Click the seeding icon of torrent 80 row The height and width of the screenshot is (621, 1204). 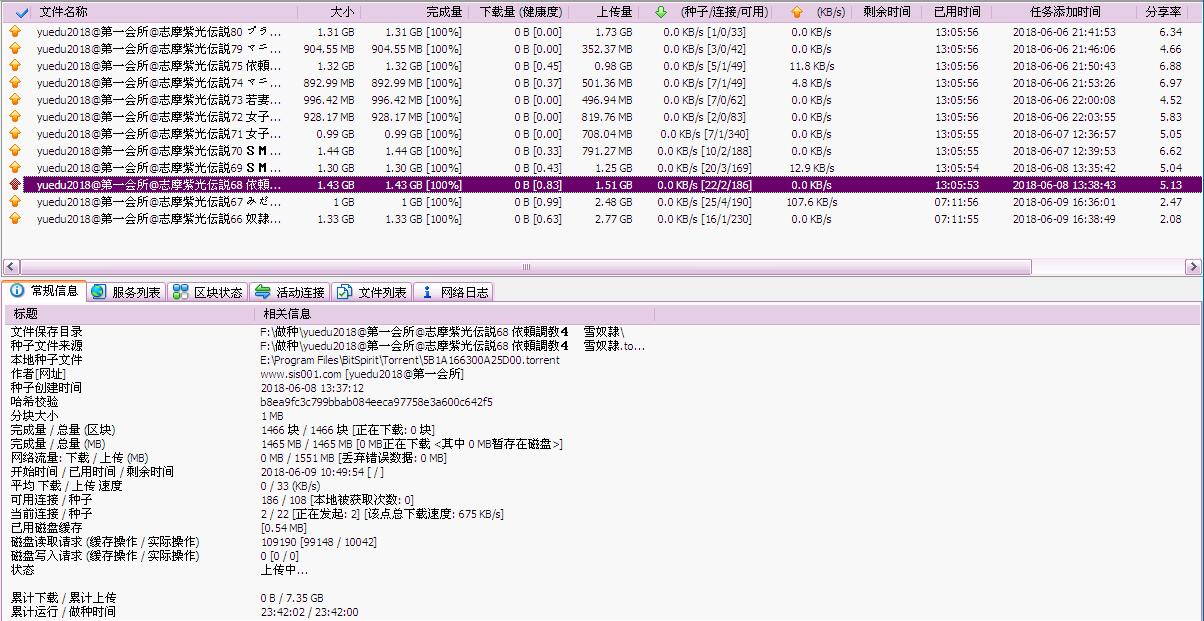pos(15,32)
